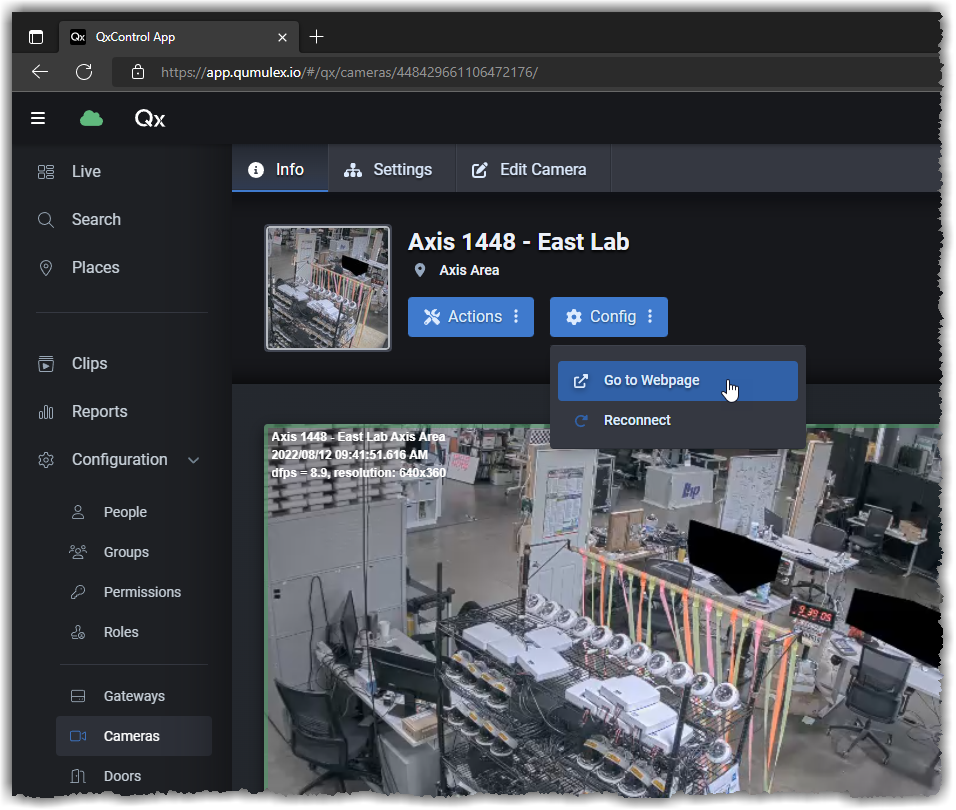This screenshot has width=956, height=810.
Task: Select Doors under Configuration
Action: (122, 776)
